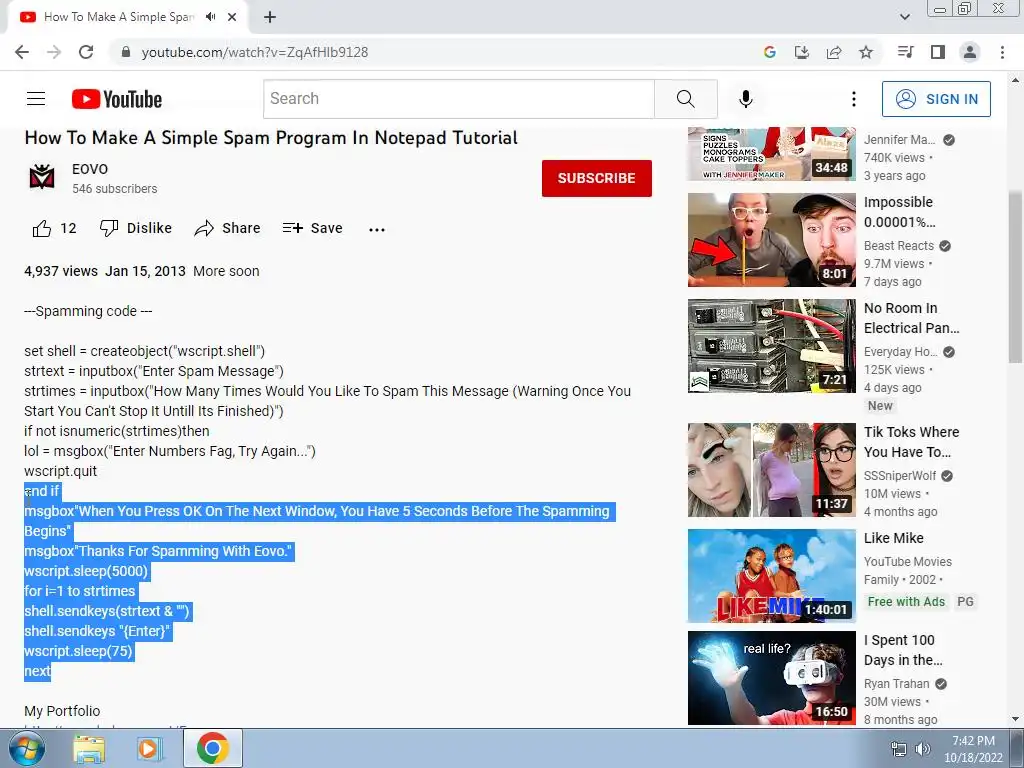Share the video
Image resolution: width=1024 pixels, height=768 pixels.
click(227, 229)
